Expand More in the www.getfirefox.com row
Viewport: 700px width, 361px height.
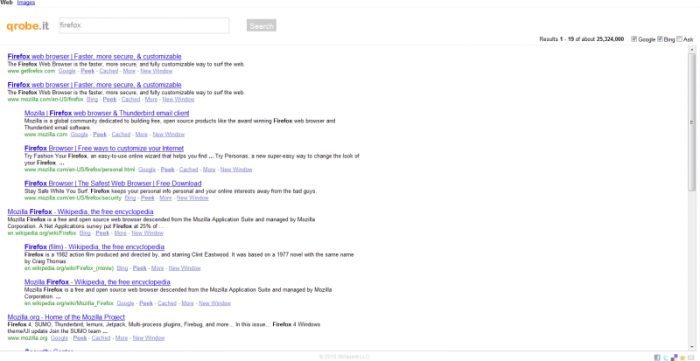coord(129,71)
